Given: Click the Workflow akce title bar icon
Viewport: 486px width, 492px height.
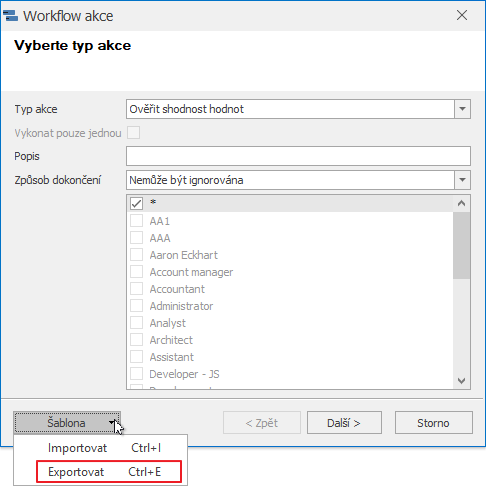Looking at the screenshot, I should [x=10, y=16].
